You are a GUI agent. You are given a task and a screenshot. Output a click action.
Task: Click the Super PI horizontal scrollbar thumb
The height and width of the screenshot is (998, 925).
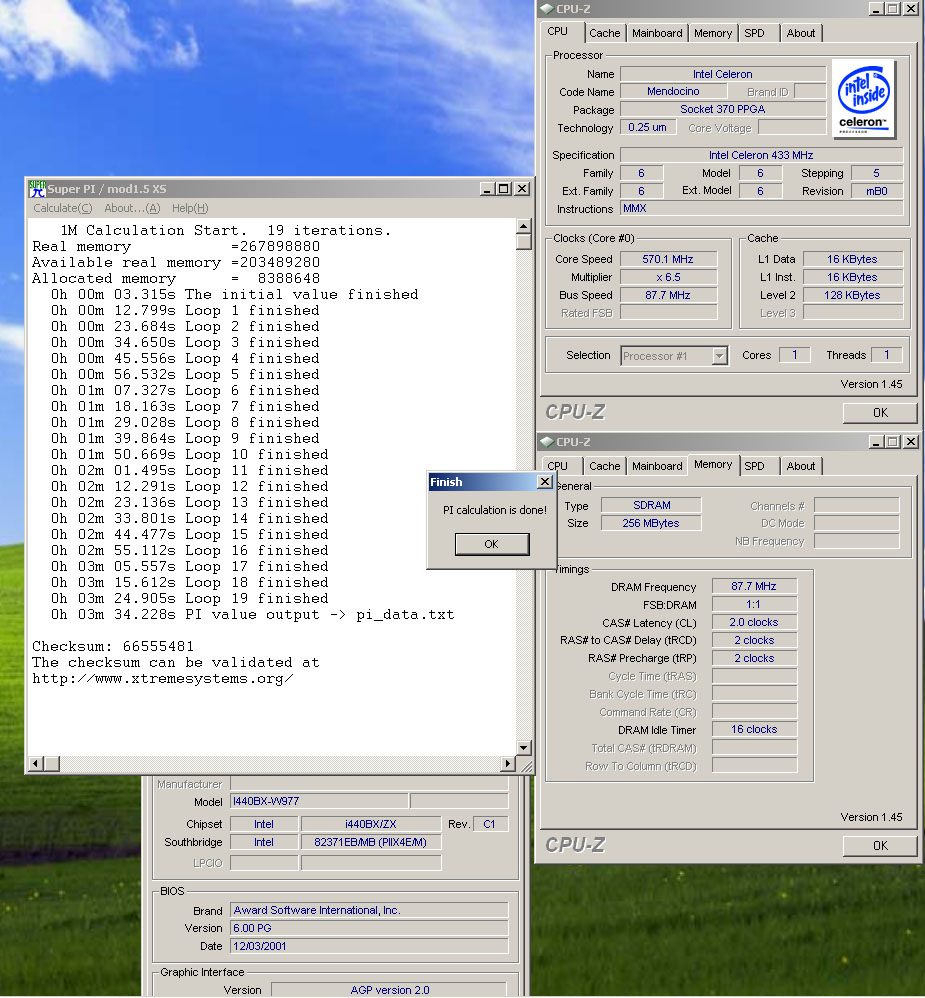pos(52,763)
